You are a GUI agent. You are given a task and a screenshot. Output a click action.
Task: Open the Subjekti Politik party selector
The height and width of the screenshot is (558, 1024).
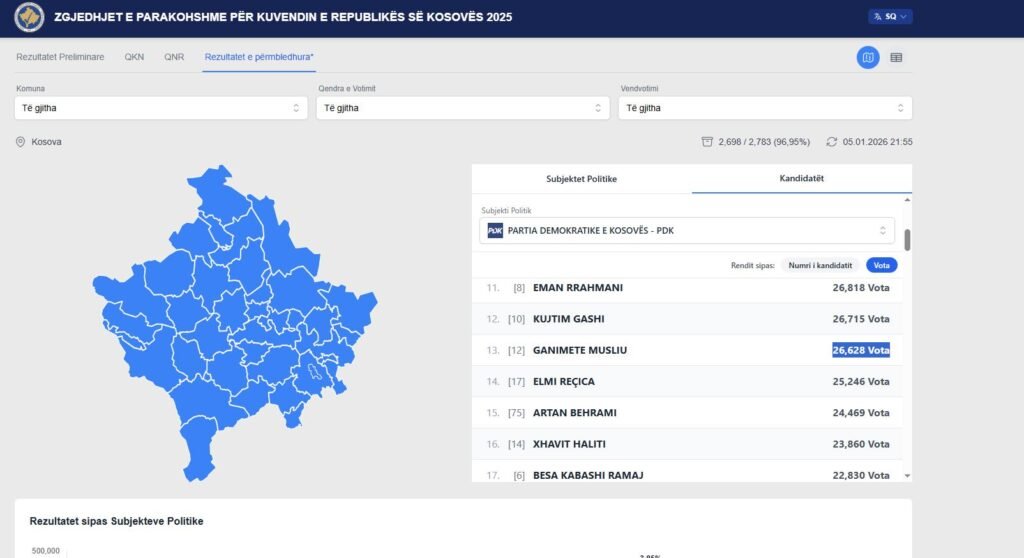click(x=687, y=231)
